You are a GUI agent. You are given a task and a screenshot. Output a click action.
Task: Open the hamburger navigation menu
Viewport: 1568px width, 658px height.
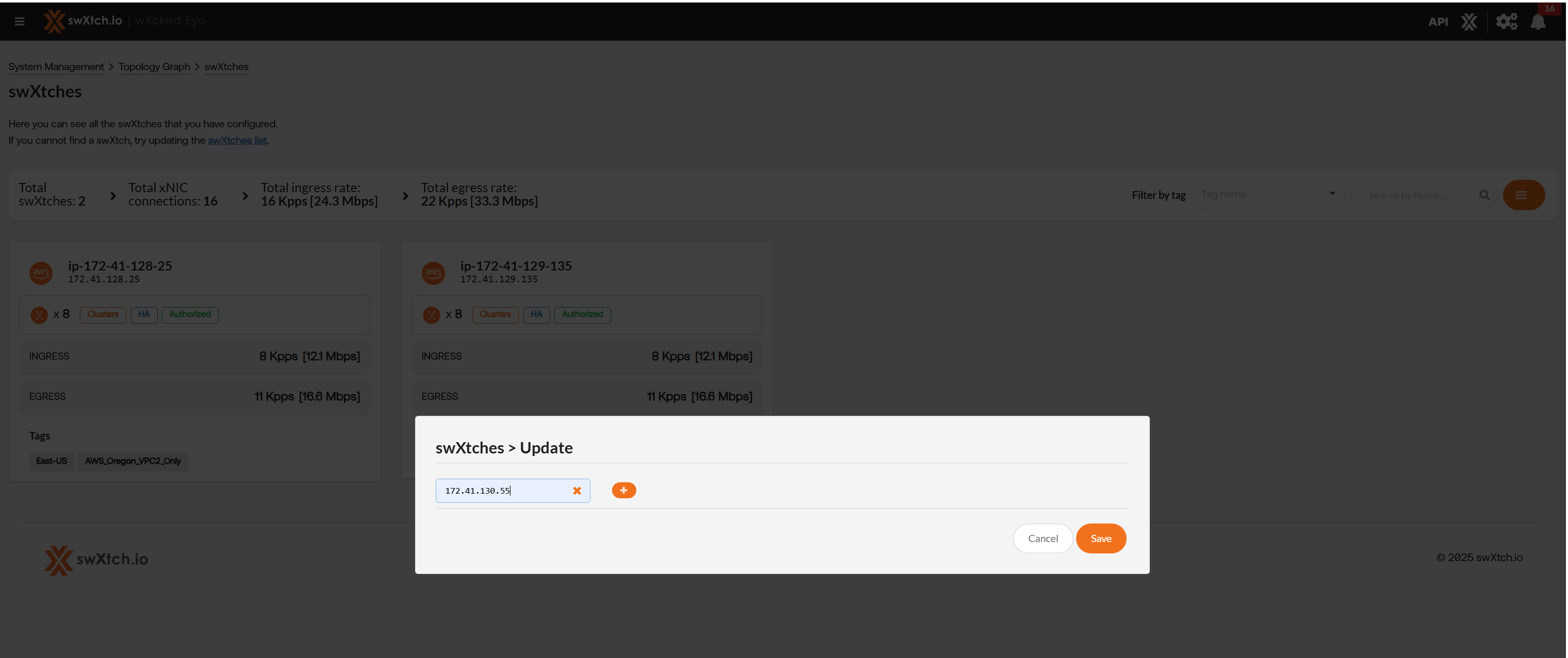(x=20, y=21)
